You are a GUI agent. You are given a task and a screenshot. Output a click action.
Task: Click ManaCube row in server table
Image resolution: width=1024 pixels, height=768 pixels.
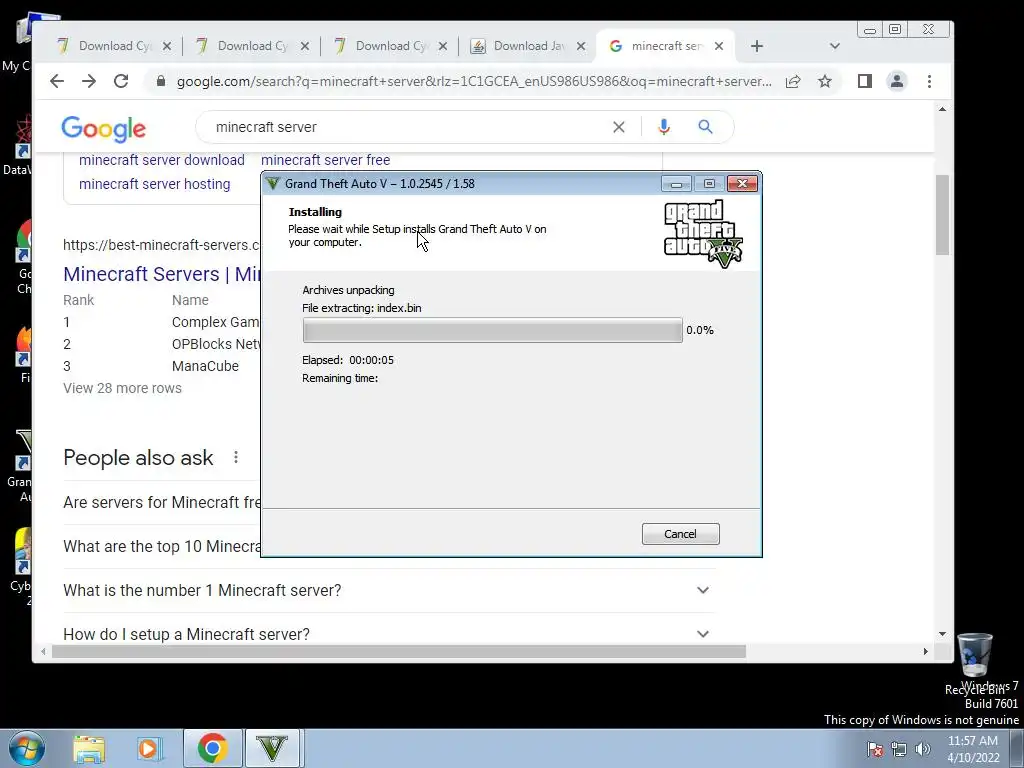point(161,366)
